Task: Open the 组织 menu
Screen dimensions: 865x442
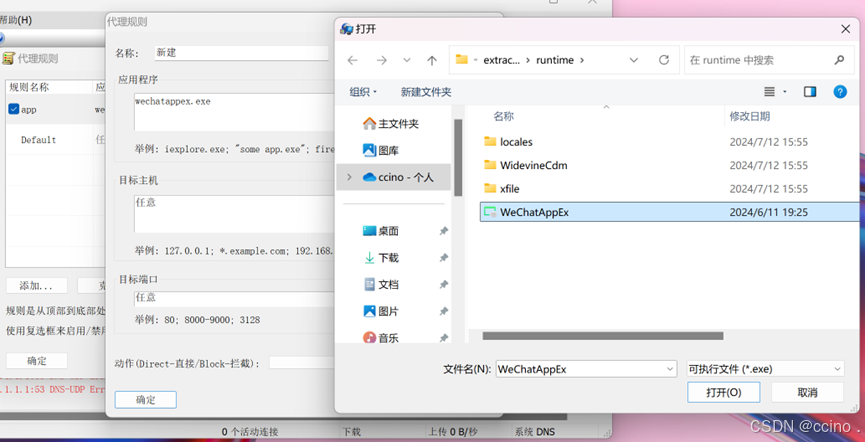Action: (363, 92)
